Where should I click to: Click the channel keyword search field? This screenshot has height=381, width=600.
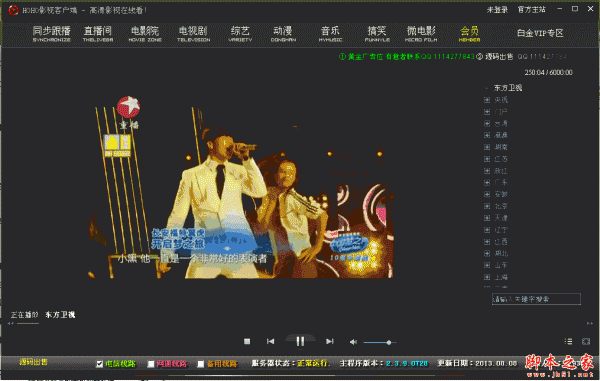pyautogui.click(x=536, y=299)
